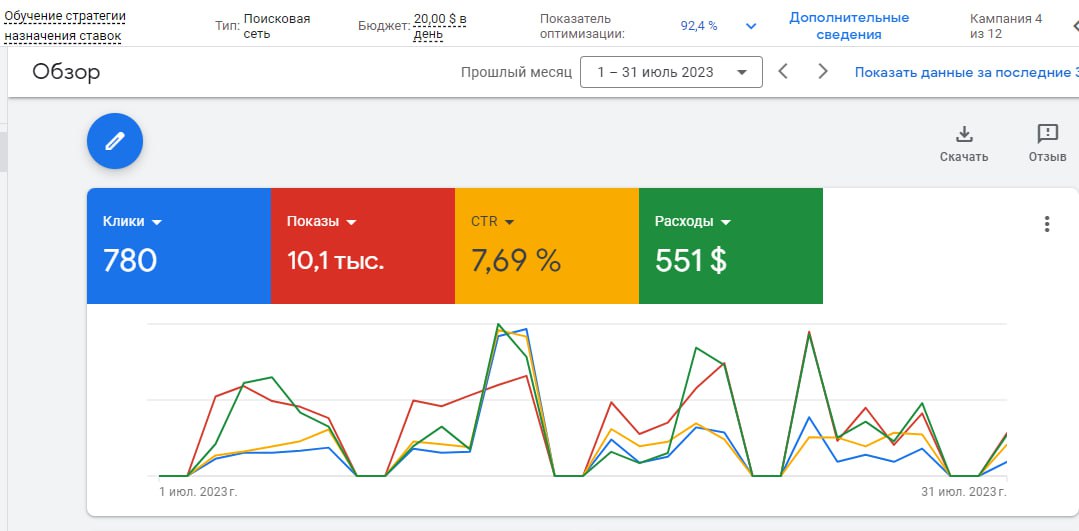The height and width of the screenshot is (531, 1079).
Task: Click the 92,4 % optimization score
Action: tap(699, 26)
